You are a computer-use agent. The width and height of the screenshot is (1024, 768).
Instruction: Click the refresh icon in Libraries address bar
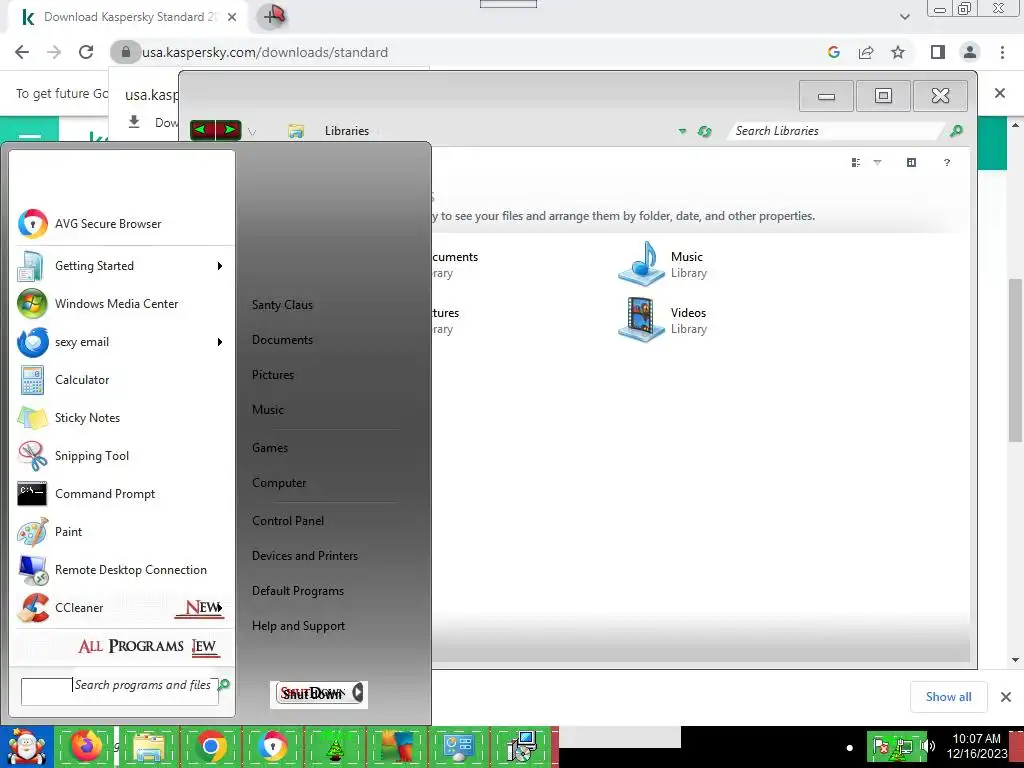[x=704, y=131]
